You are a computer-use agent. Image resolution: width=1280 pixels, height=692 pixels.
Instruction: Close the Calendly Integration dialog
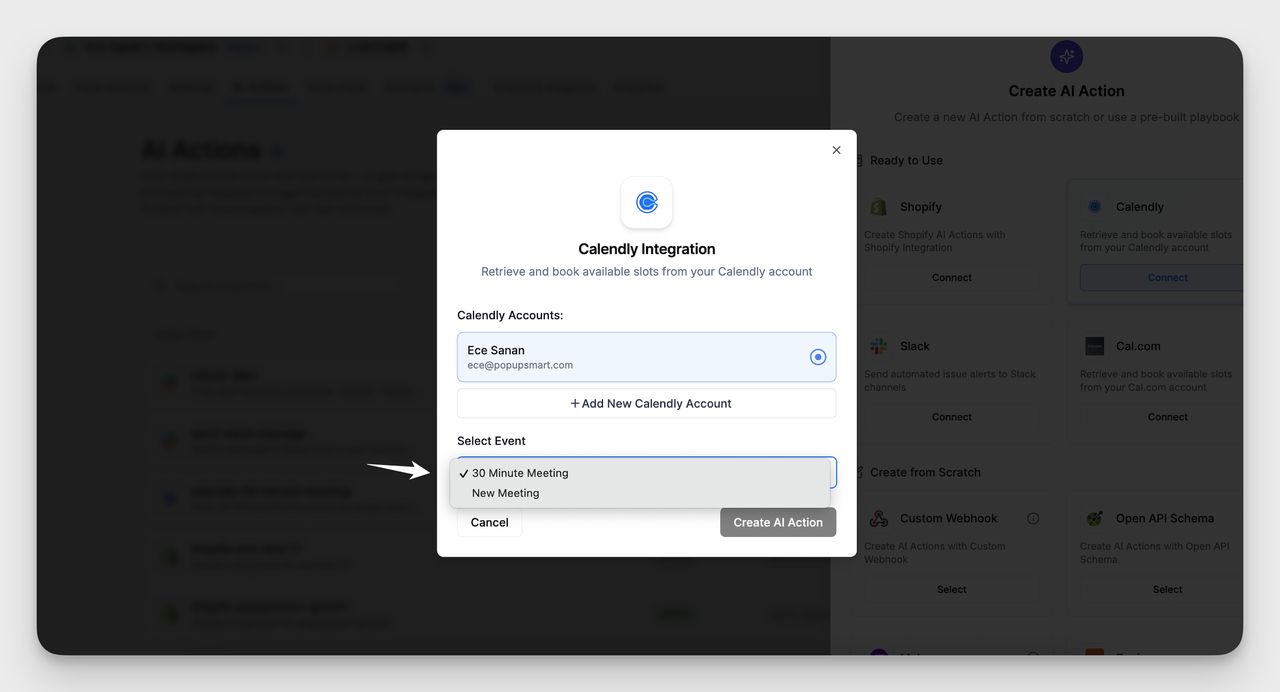click(x=836, y=150)
